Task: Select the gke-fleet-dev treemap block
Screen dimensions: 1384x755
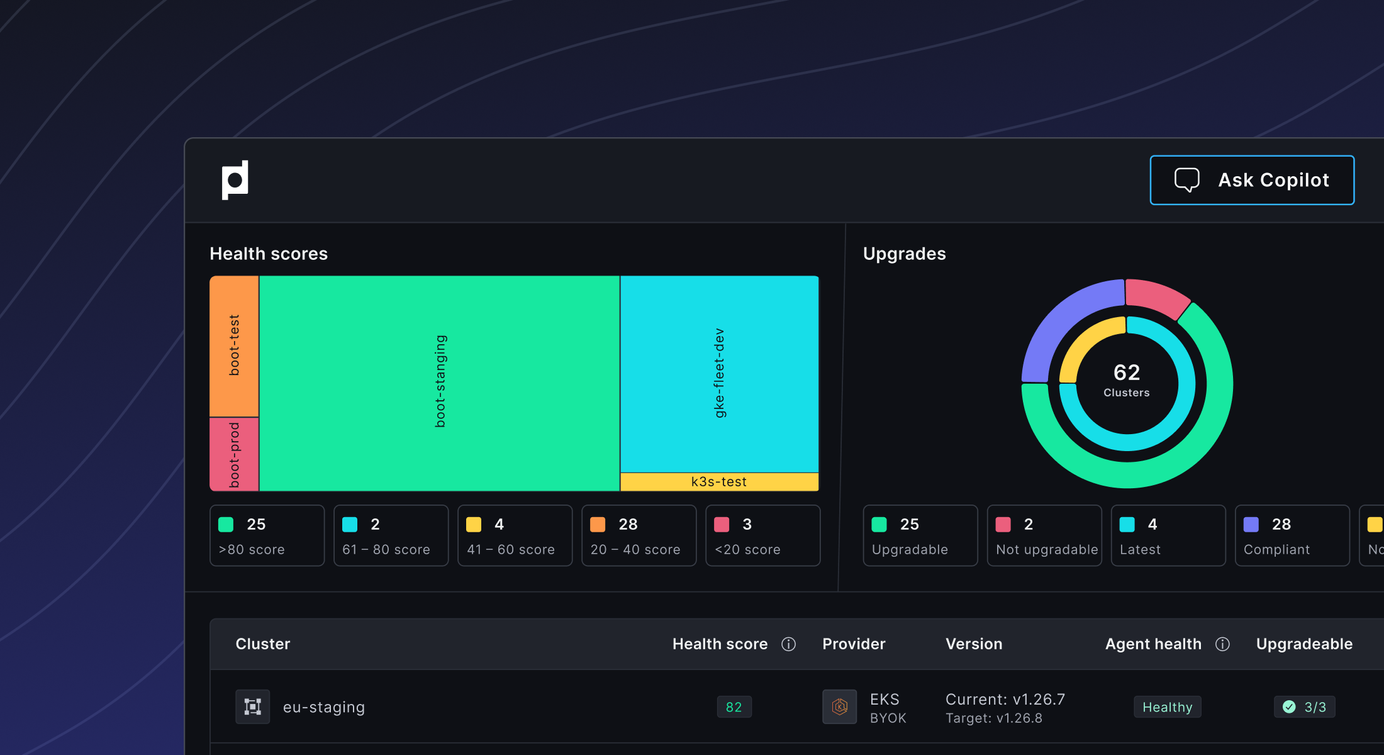Action: point(719,374)
